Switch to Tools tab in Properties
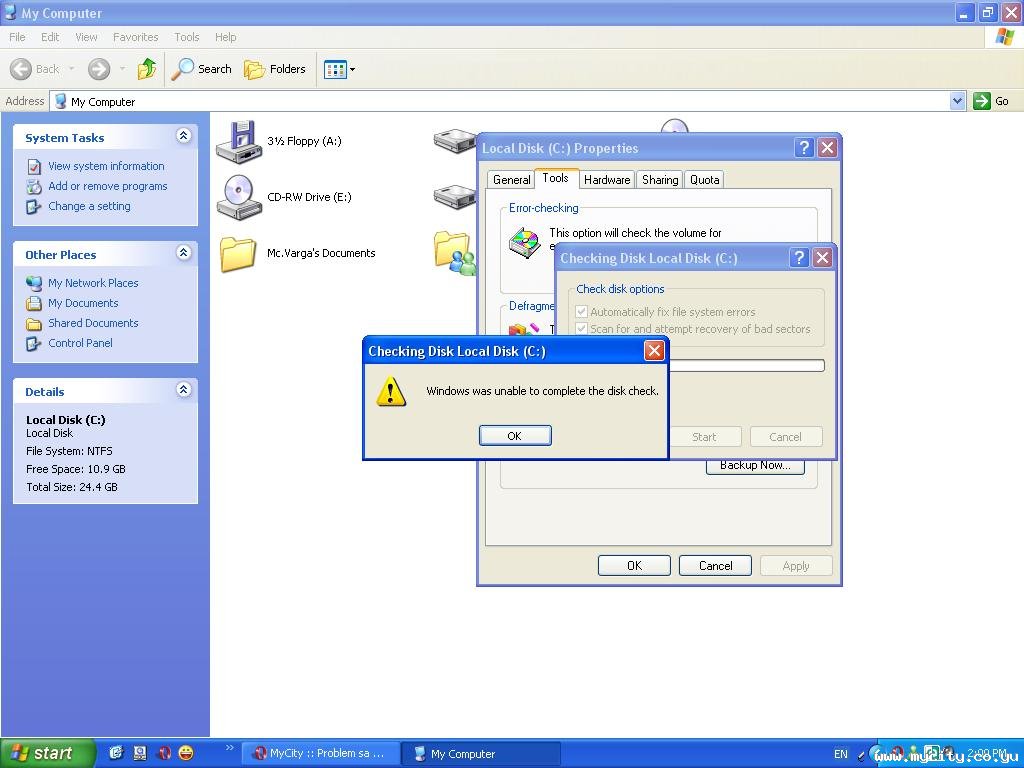The height and width of the screenshot is (768, 1024). 556,178
